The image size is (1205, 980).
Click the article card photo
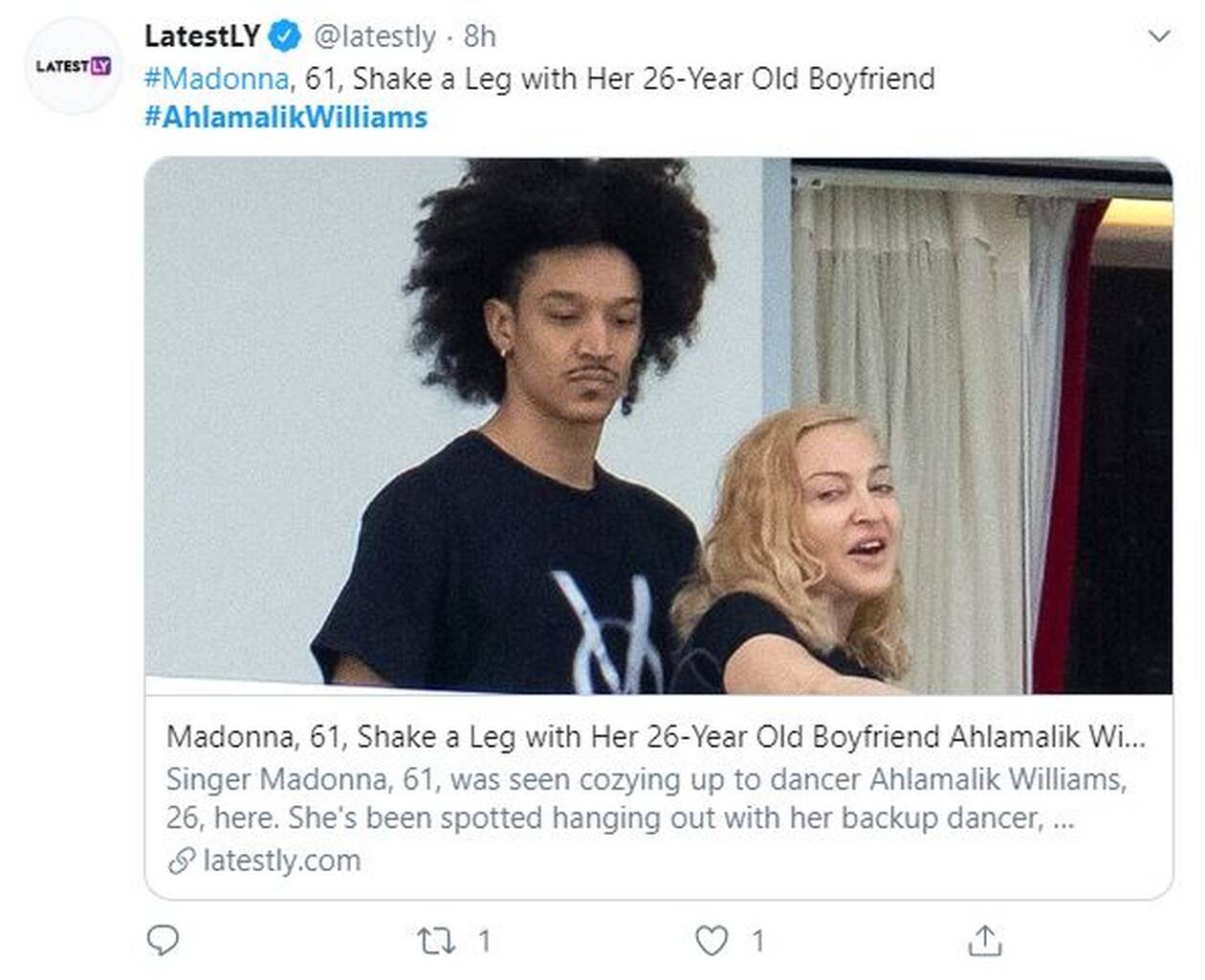tap(658, 425)
